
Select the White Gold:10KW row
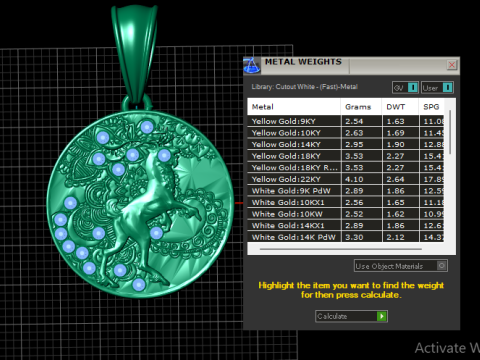(x=345, y=214)
